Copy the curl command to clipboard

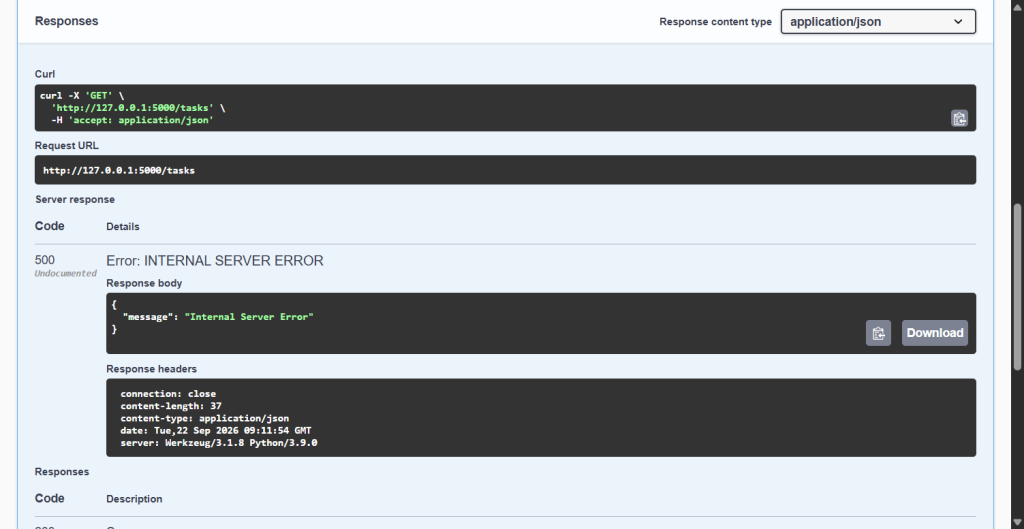959,118
